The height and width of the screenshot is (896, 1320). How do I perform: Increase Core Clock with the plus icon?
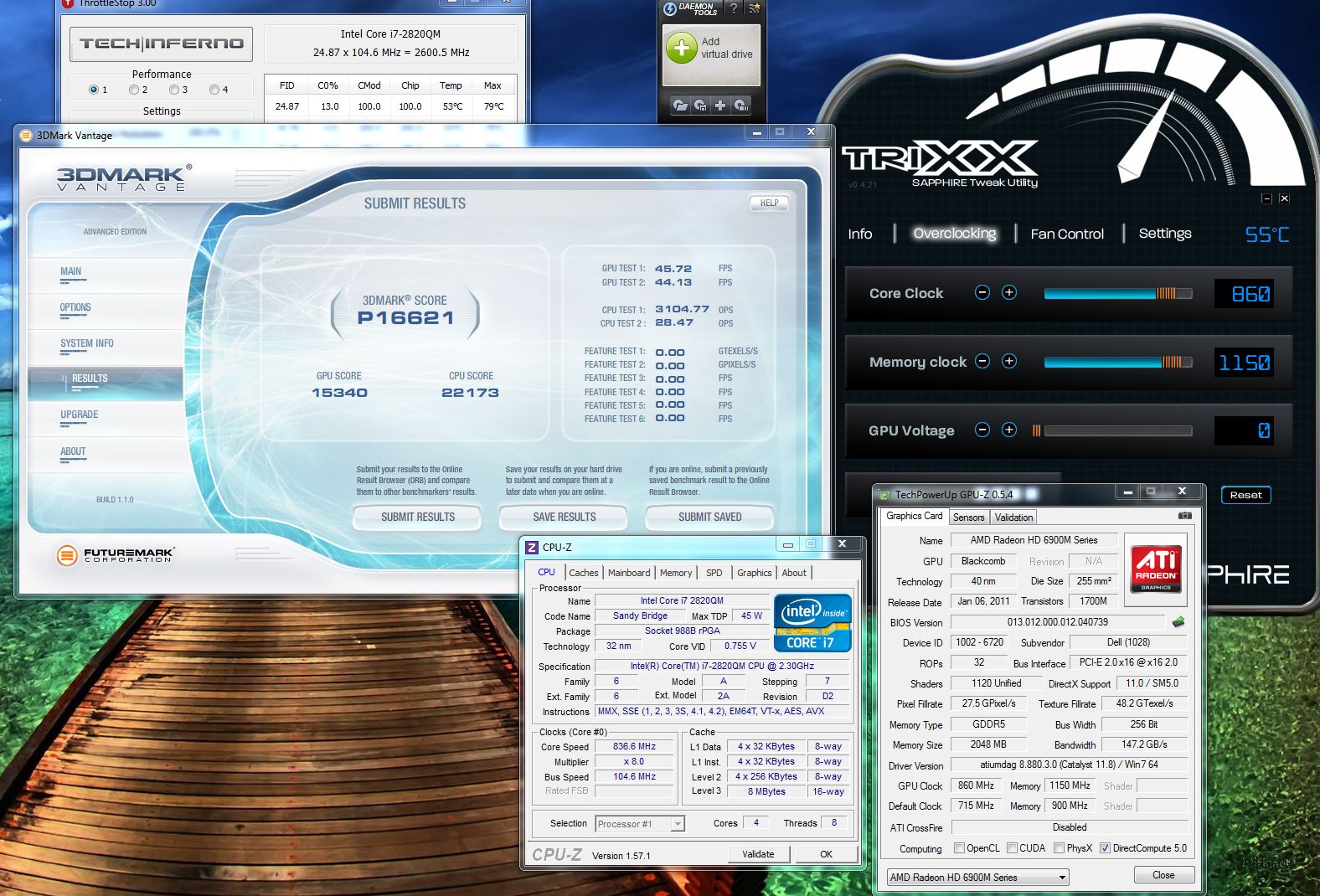pos(1009,292)
